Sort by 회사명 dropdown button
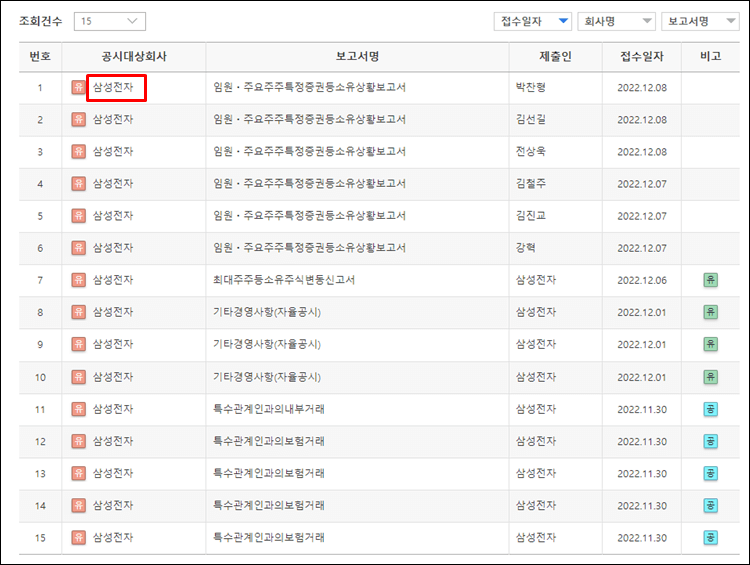The image size is (750, 565). click(x=616, y=22)
